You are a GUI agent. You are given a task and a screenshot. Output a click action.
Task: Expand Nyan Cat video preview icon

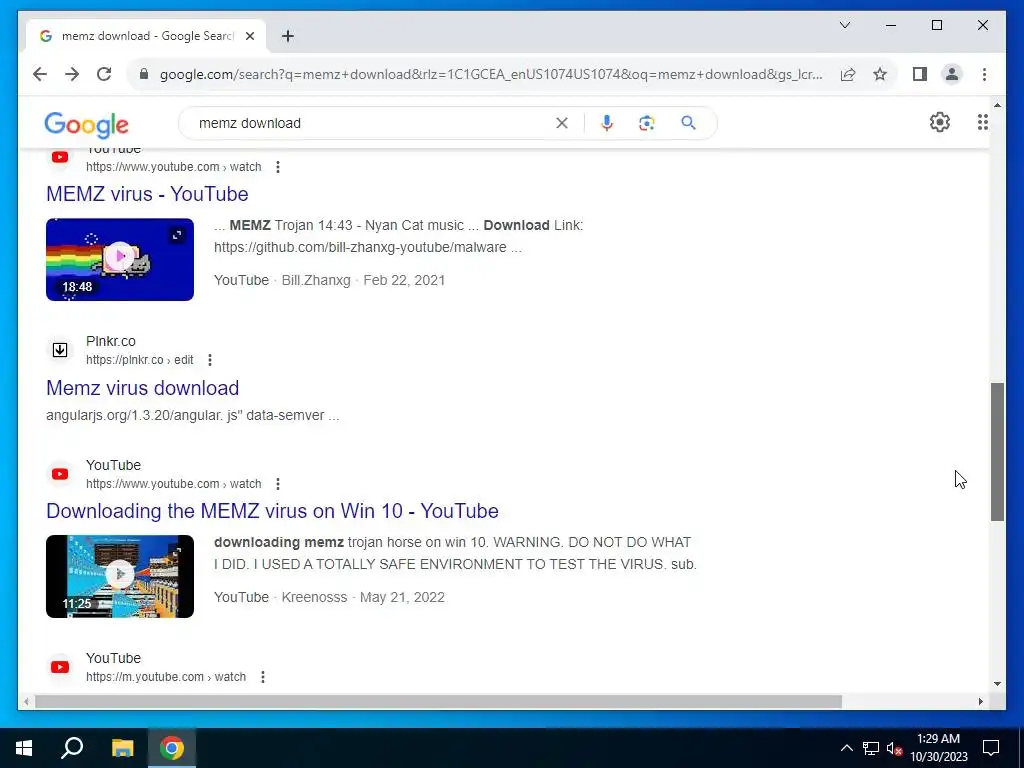(x=177, y=235)
